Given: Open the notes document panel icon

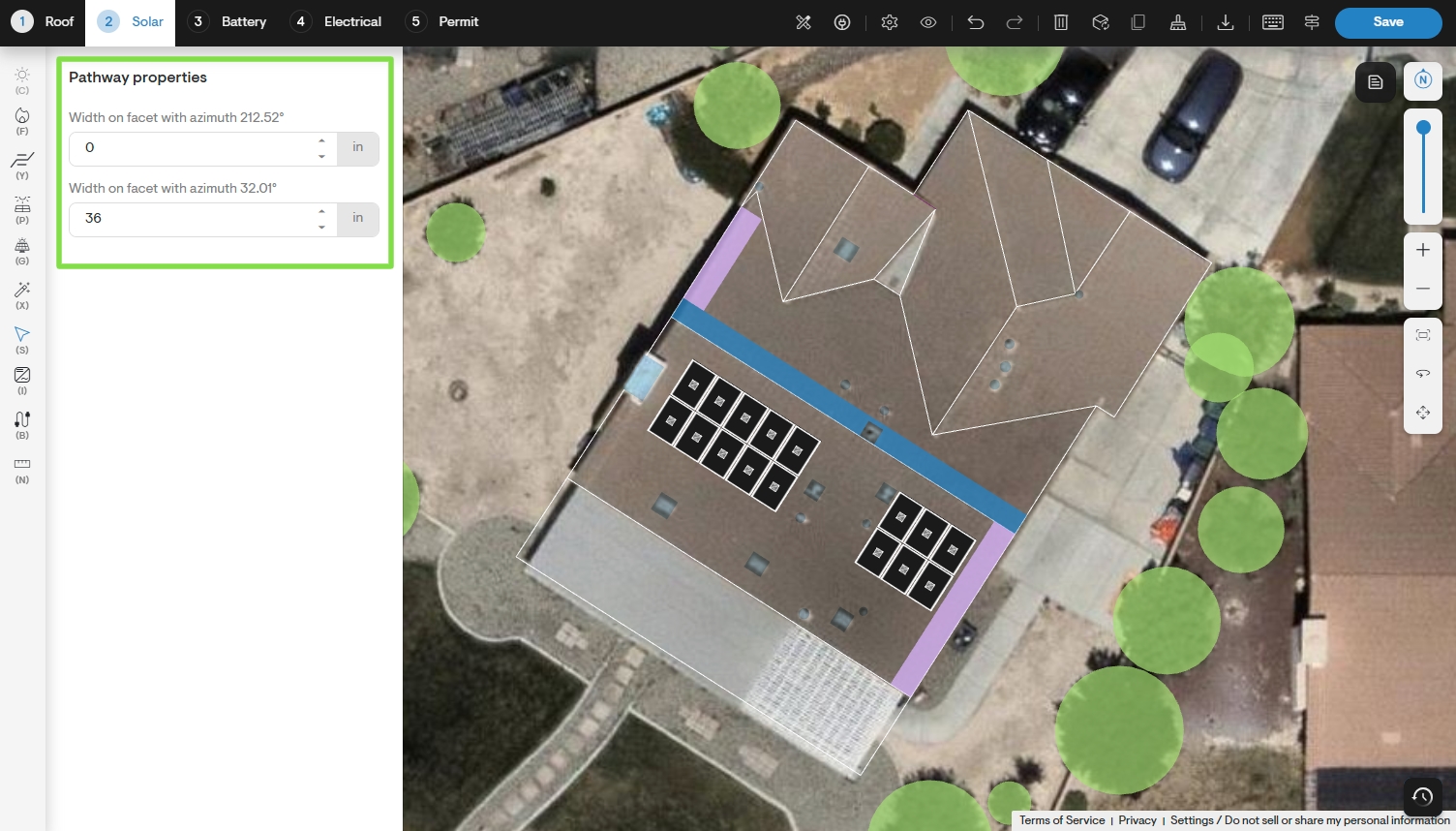Looking at the screenshot, I should pos(1376,82).
